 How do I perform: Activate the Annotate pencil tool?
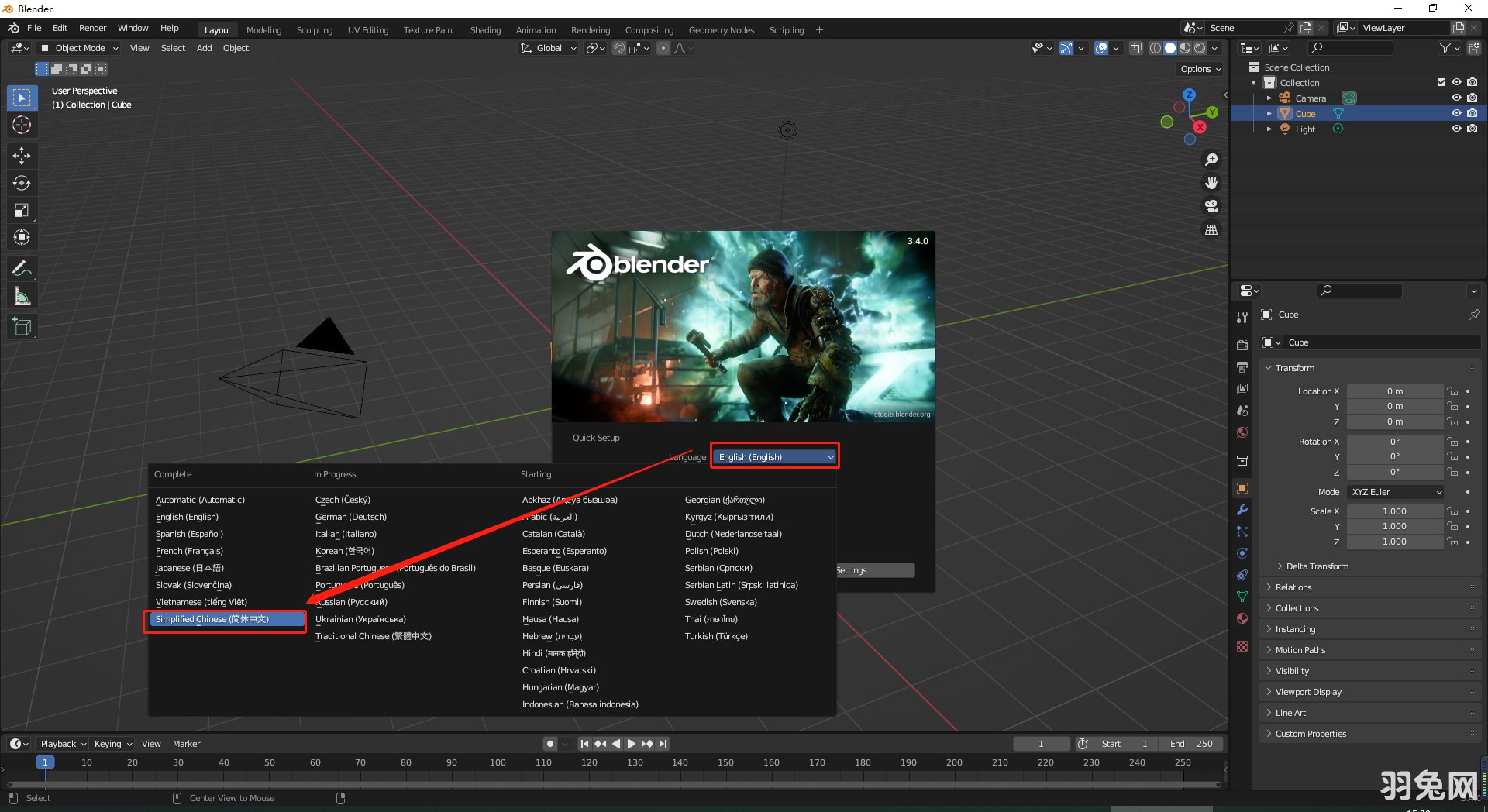(x=22, y=269)
